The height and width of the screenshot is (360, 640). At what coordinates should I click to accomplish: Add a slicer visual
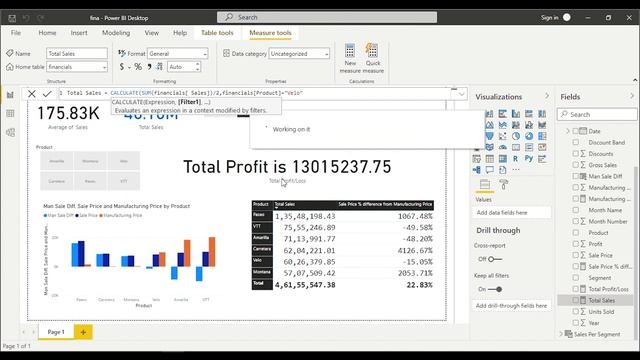coord(476,158)
